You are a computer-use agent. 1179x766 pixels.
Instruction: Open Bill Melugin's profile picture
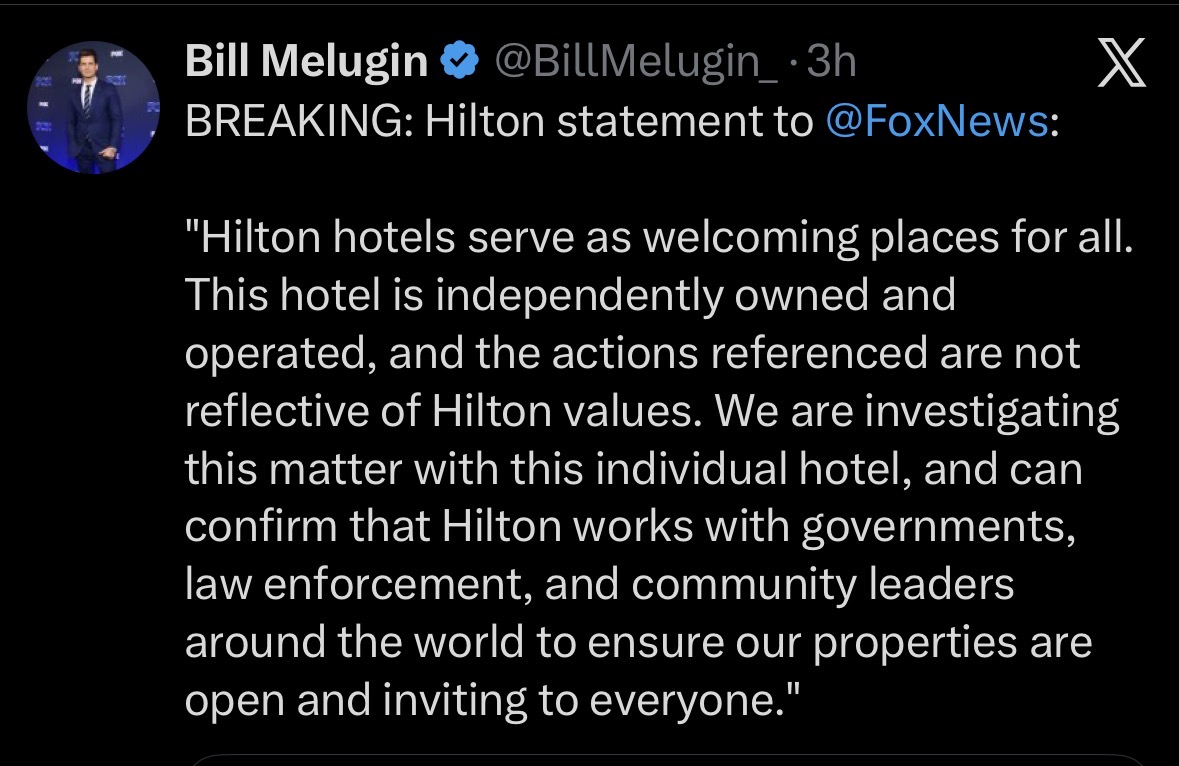(x=93, y=107)
